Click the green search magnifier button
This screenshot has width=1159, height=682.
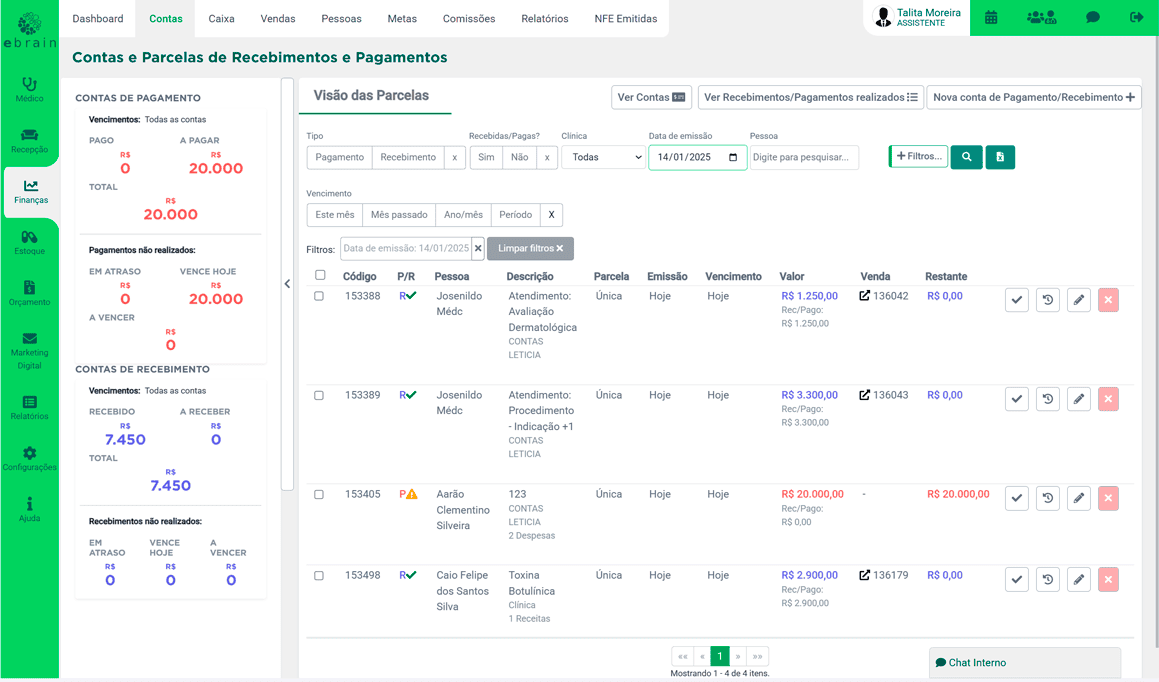tap(966, 157)
